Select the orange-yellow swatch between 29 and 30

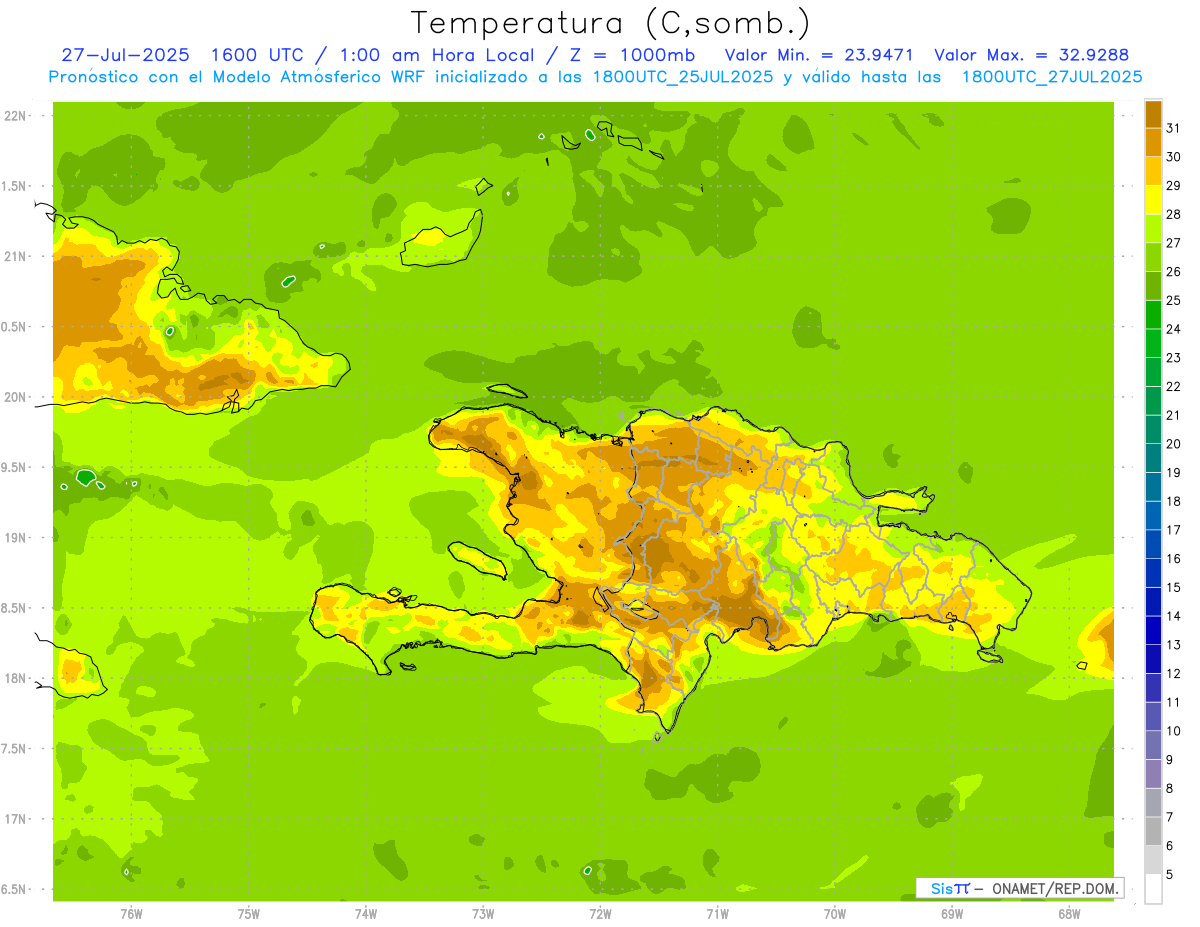1153,171
